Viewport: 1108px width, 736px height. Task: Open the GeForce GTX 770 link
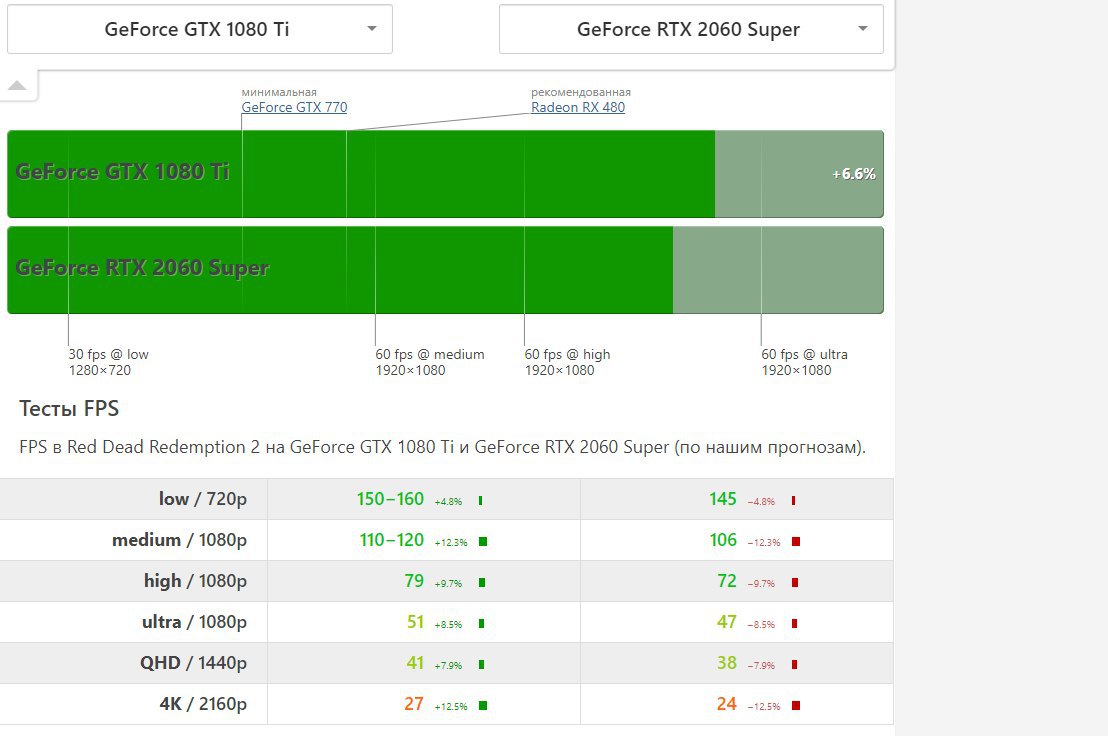(x=294, y=107)
